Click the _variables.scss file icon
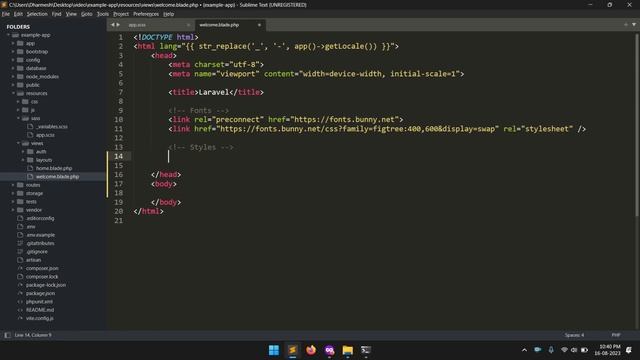The height and width of the screenshot is (360, 640). pos(30,127)
